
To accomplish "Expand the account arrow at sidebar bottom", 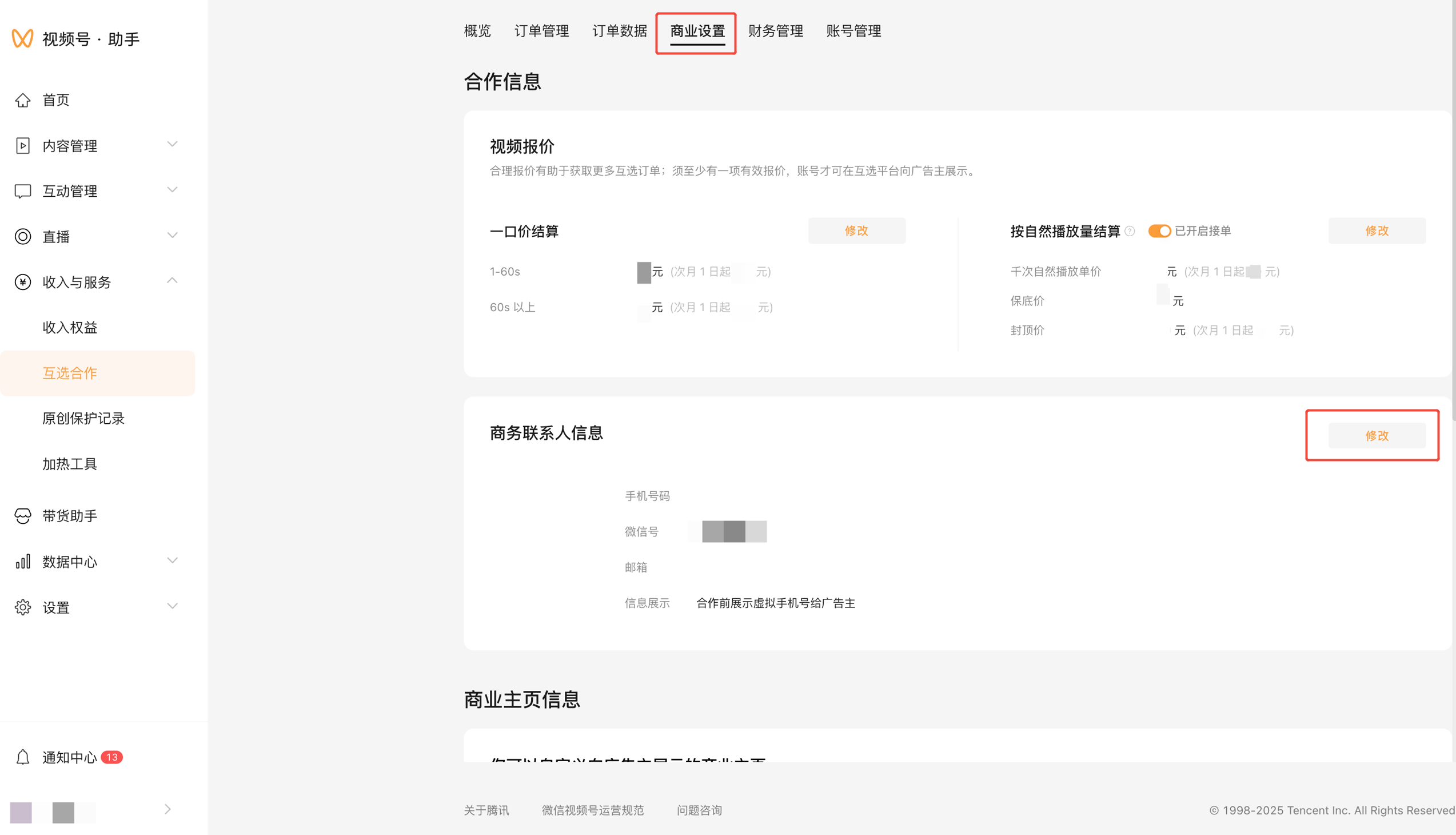I will (167, 809).
